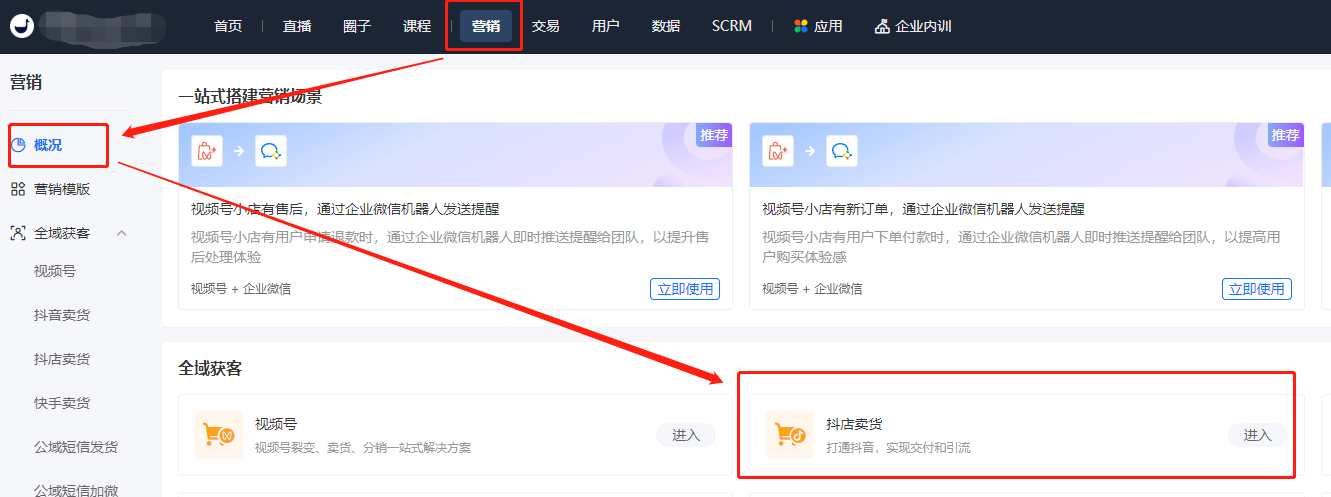Open the 首页 top nav tab

228,26
